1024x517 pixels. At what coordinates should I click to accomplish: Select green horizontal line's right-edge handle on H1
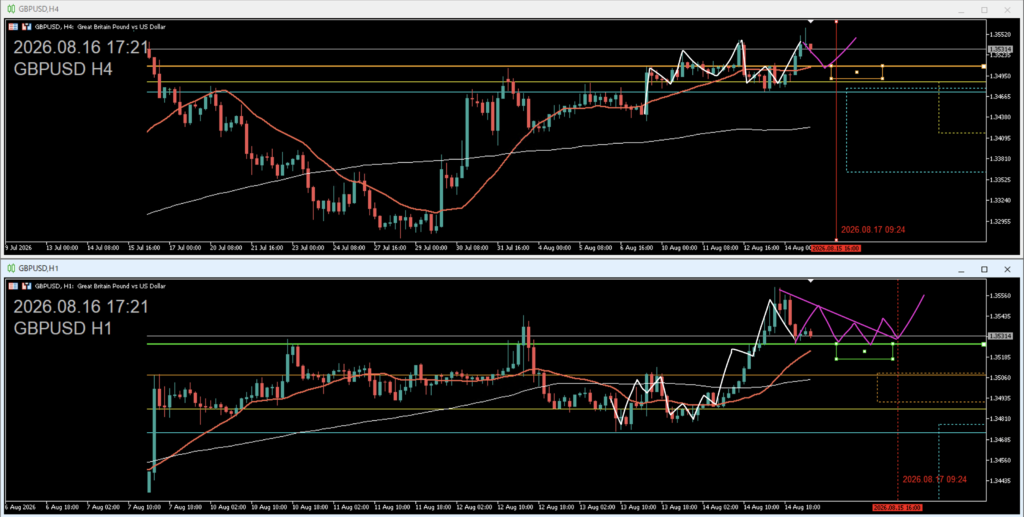984,344
